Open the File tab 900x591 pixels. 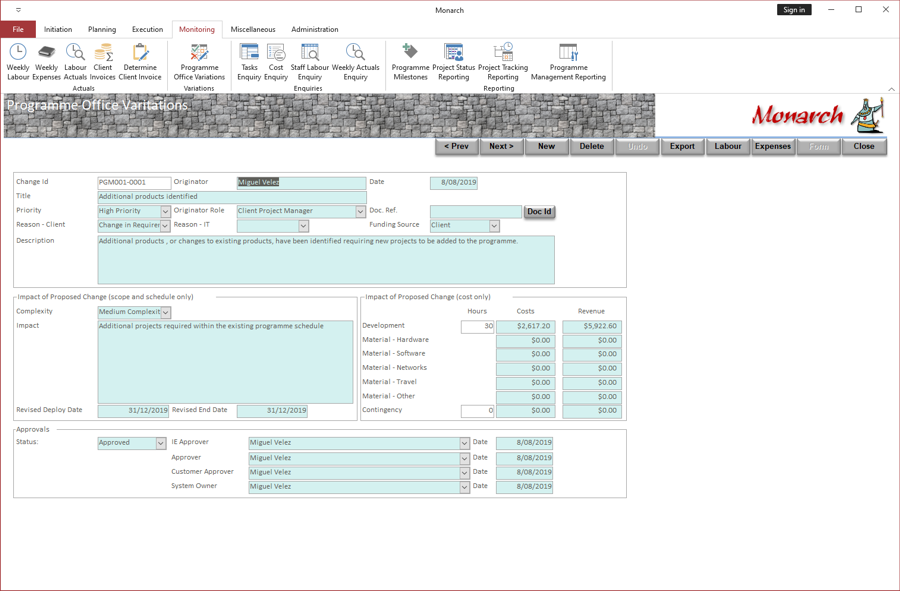[18, 29]
